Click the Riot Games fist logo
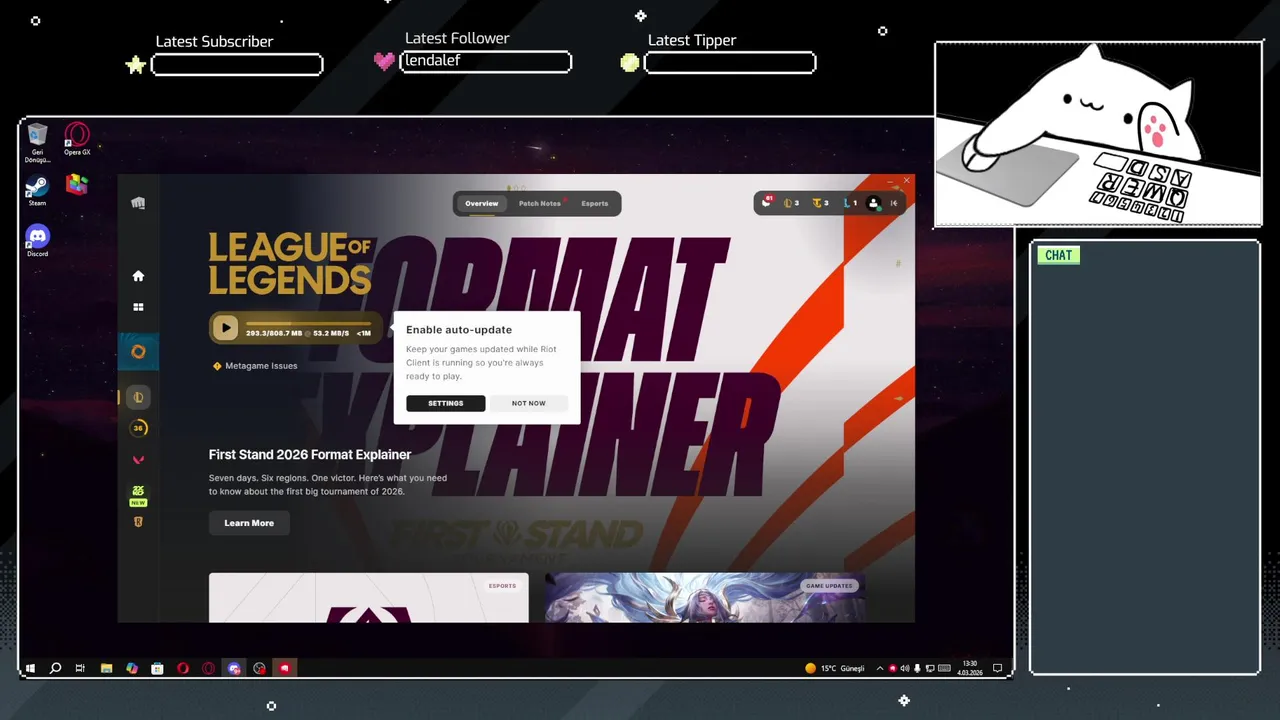The width and height of the screenshot is (1280, 720). (x=138, y=203)
